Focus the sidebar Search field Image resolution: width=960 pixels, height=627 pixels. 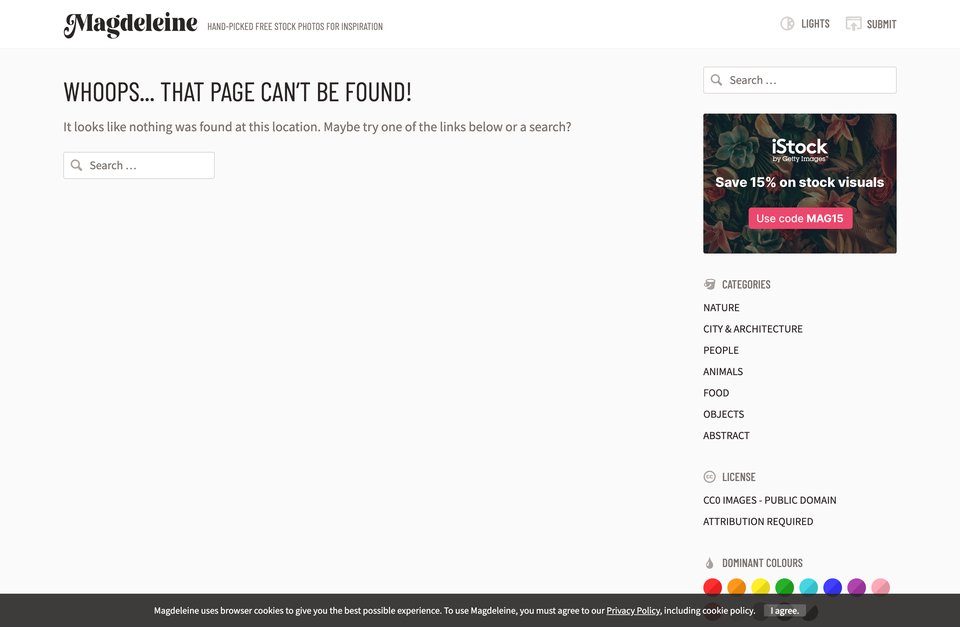[800, 80]
